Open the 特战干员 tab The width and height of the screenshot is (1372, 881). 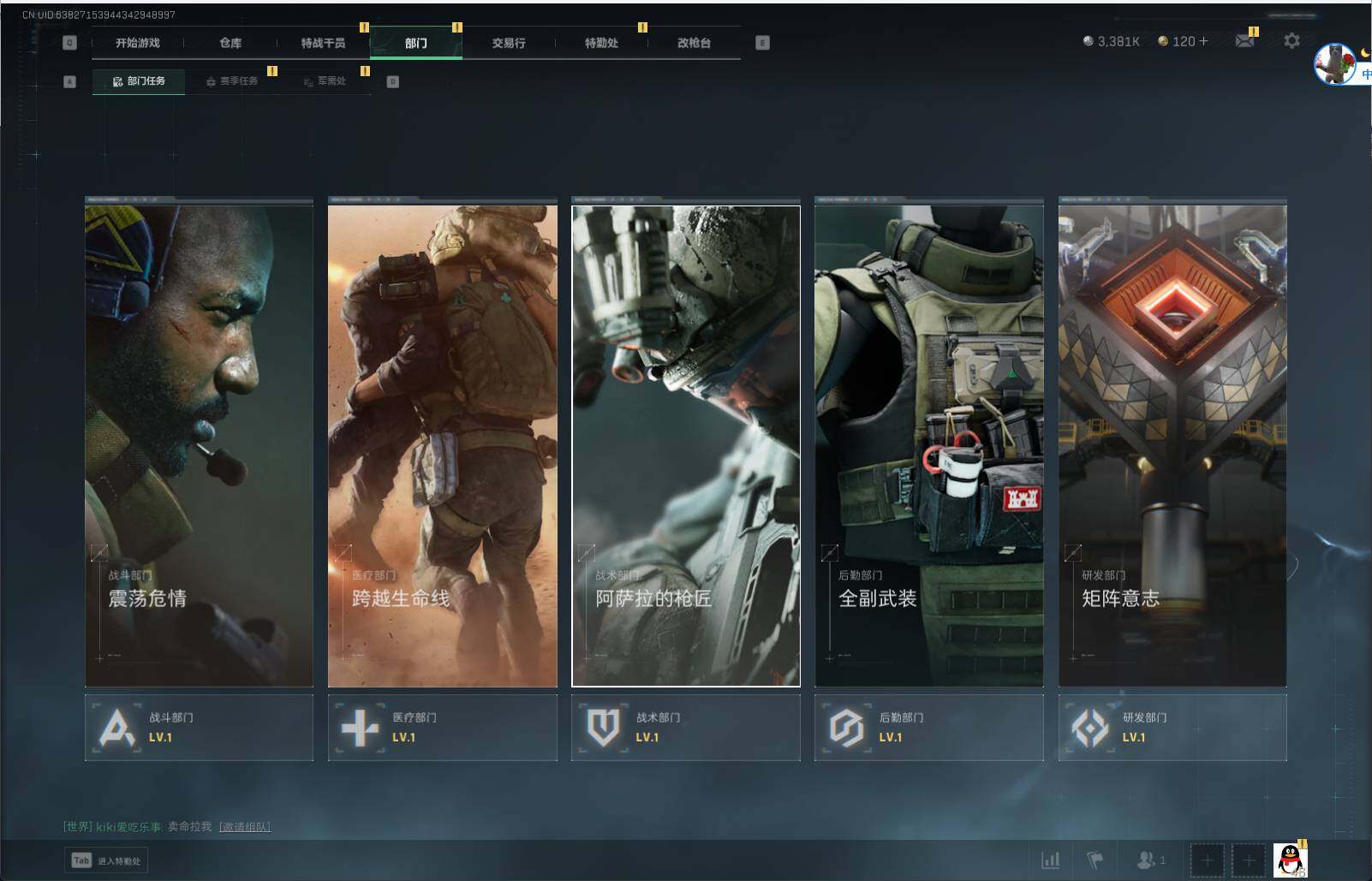[323, 43]
